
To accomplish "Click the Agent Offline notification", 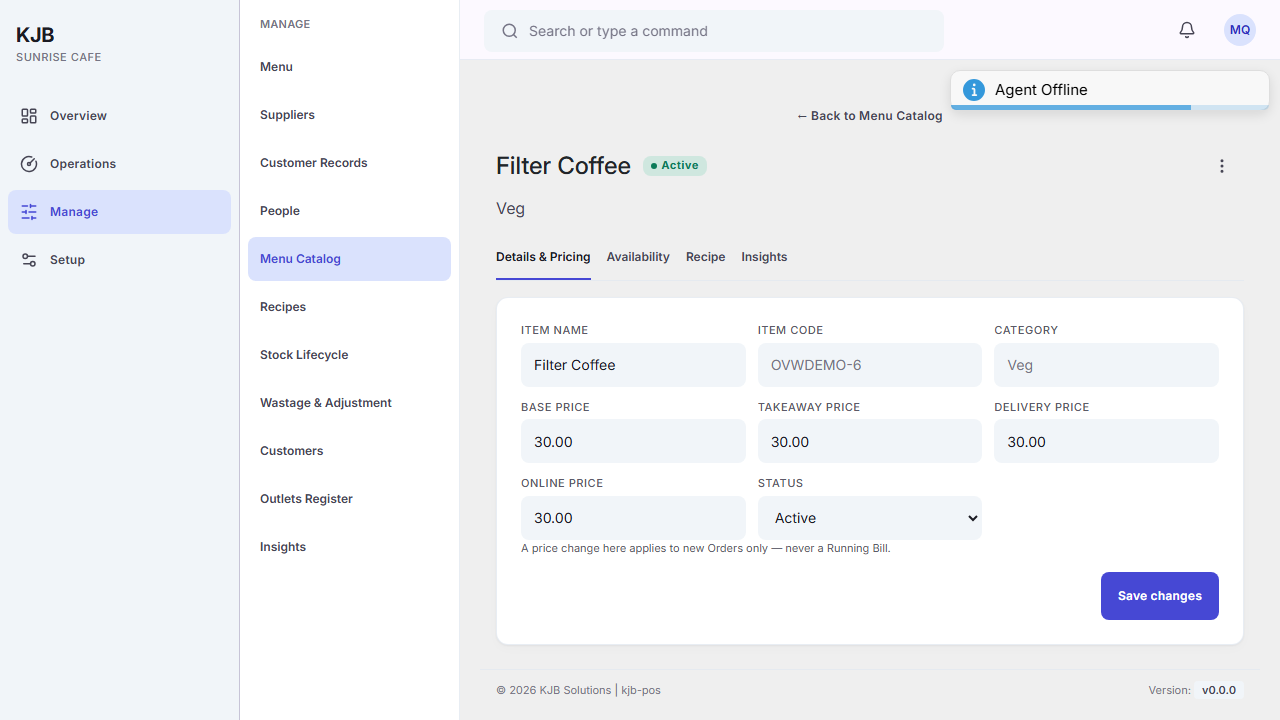I will click(1110, 90).
